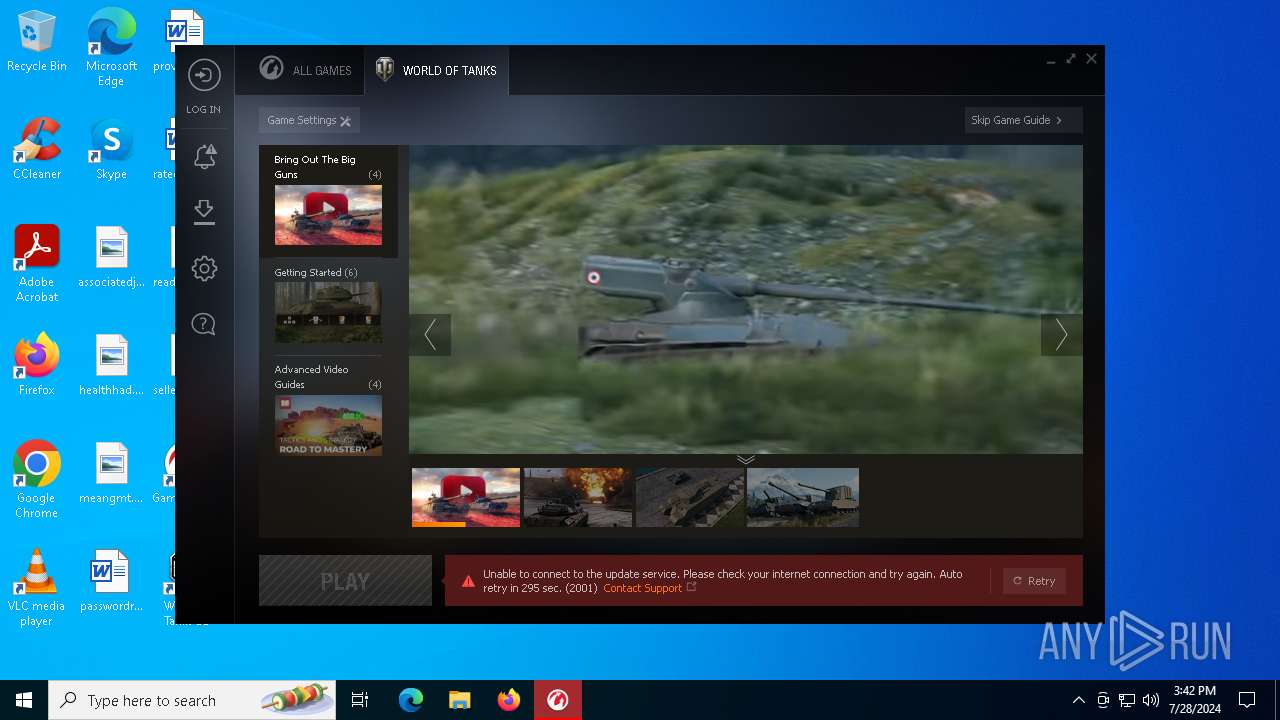The image size is (1280, 720).
Task: Switch to the All Games tab
Action: pos(305,70)
